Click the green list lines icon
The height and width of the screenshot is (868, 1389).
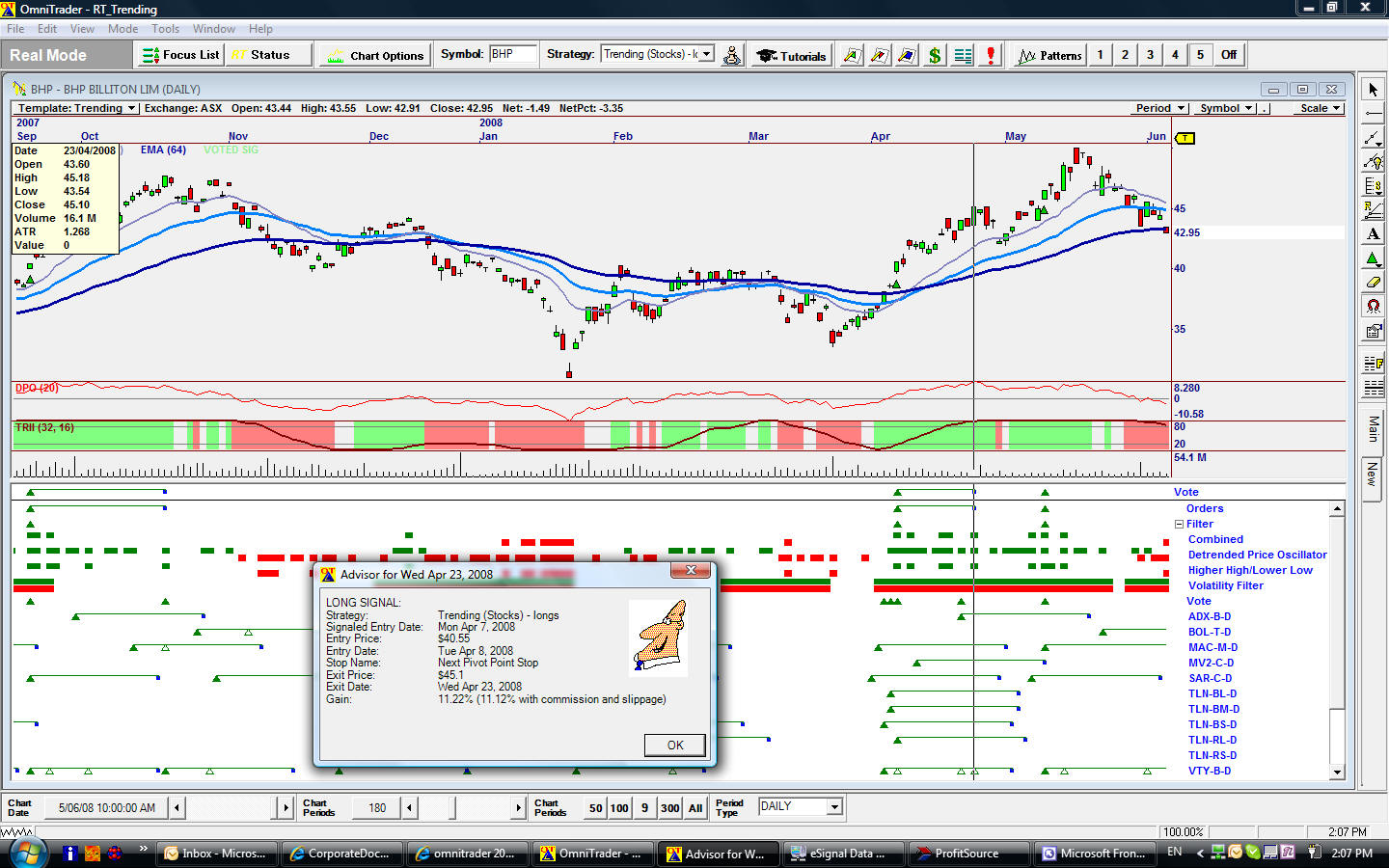963,55
